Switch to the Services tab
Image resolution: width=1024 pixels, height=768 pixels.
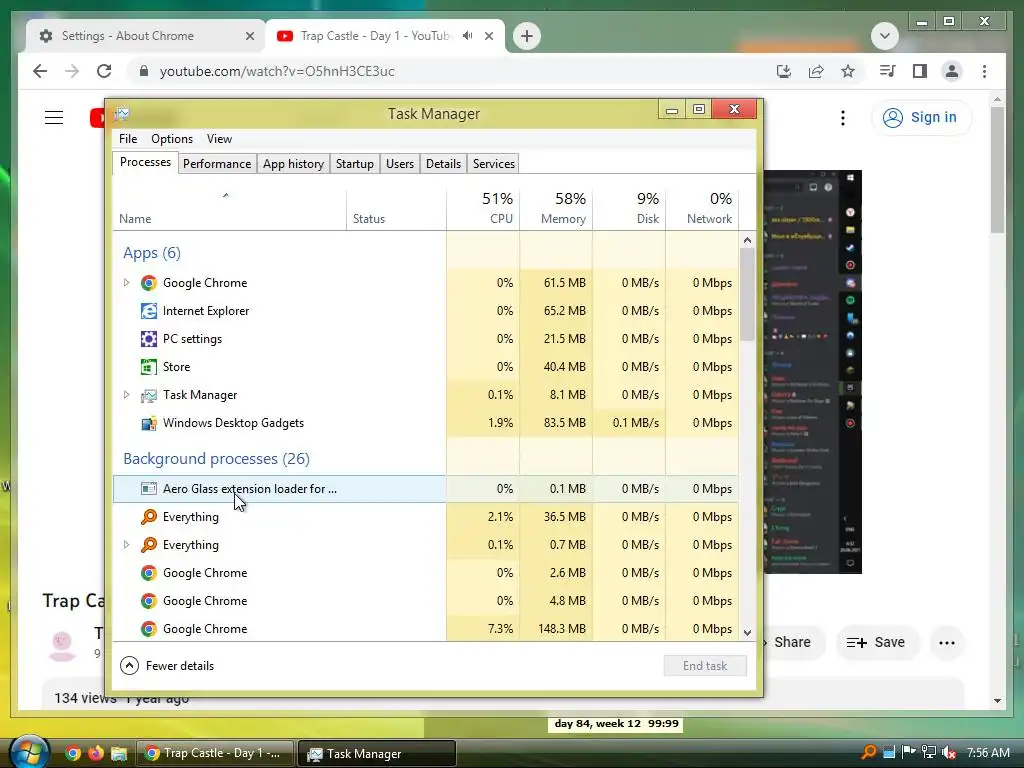click(494, 164)
